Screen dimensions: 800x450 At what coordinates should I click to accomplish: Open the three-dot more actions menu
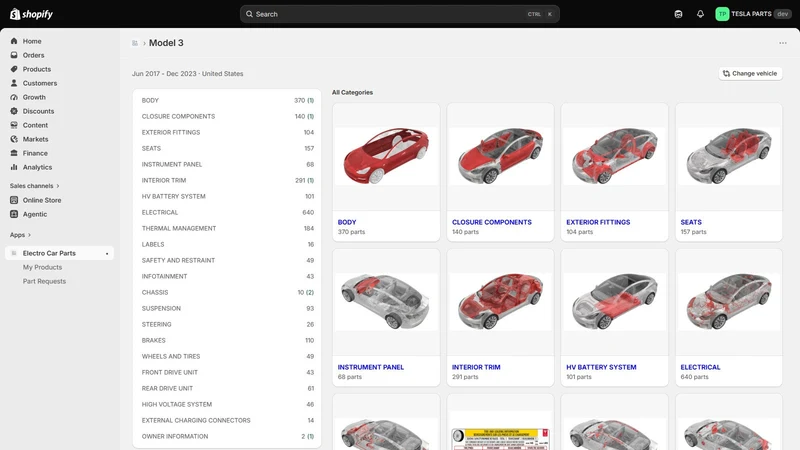pos(783,43)
